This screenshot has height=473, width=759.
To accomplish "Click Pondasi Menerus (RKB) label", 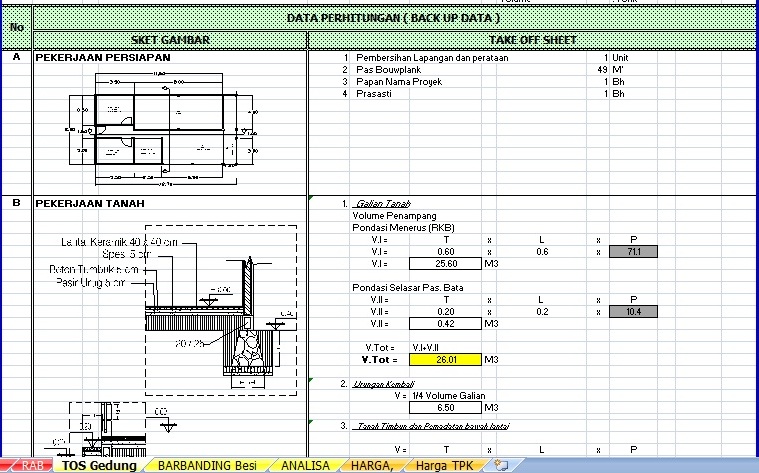I will click(x=403, y=228).
